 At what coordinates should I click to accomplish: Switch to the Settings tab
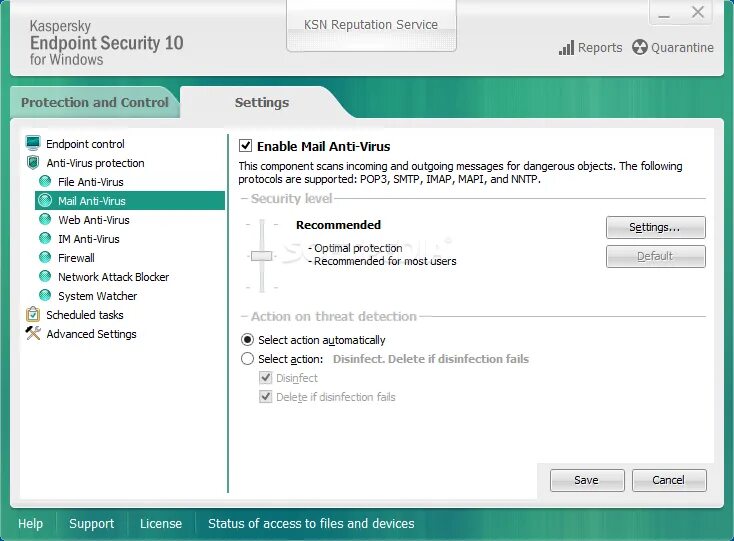coord(262,102)
